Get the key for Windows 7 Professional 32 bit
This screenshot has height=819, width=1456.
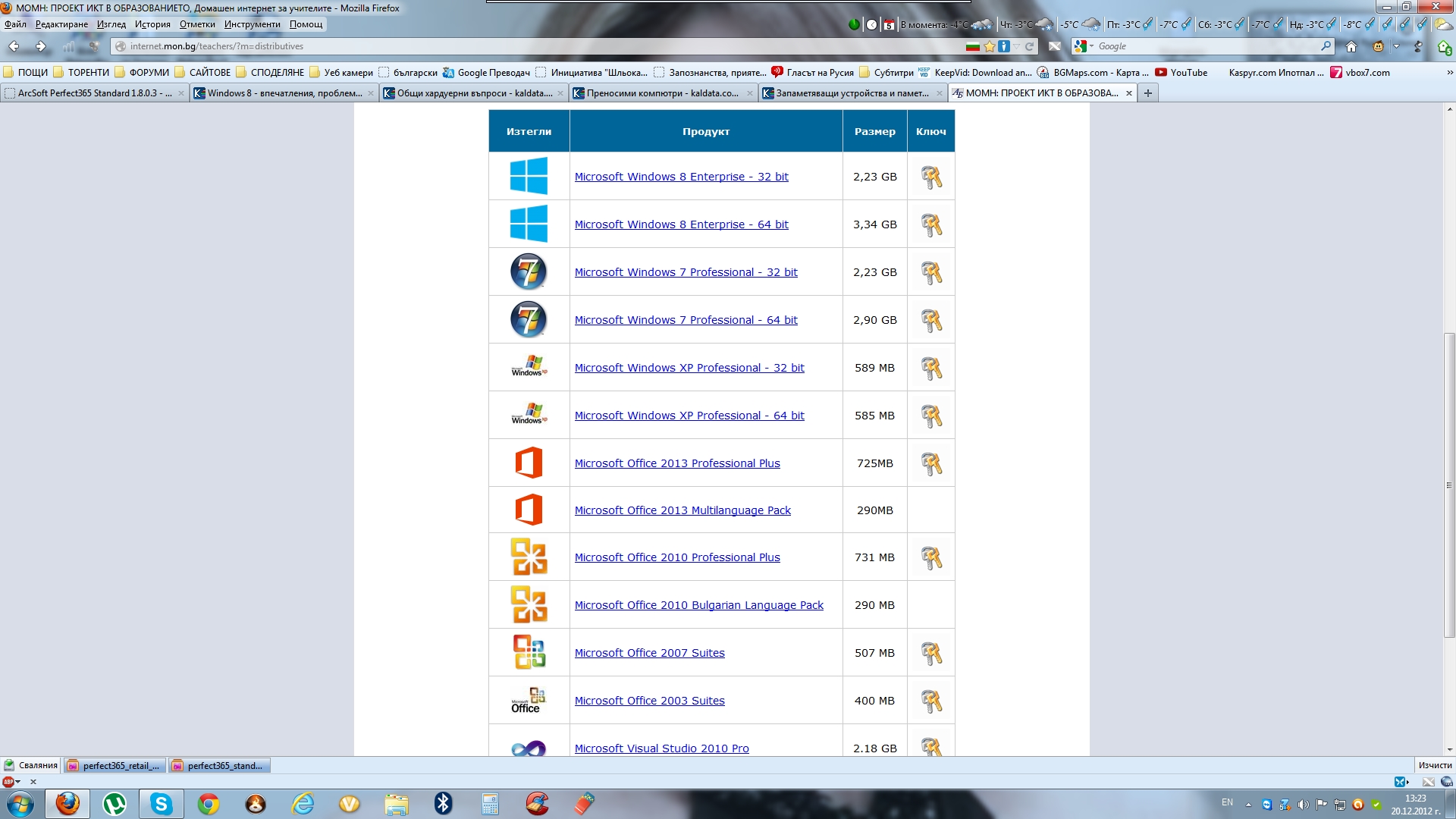(x=931, y=272)
